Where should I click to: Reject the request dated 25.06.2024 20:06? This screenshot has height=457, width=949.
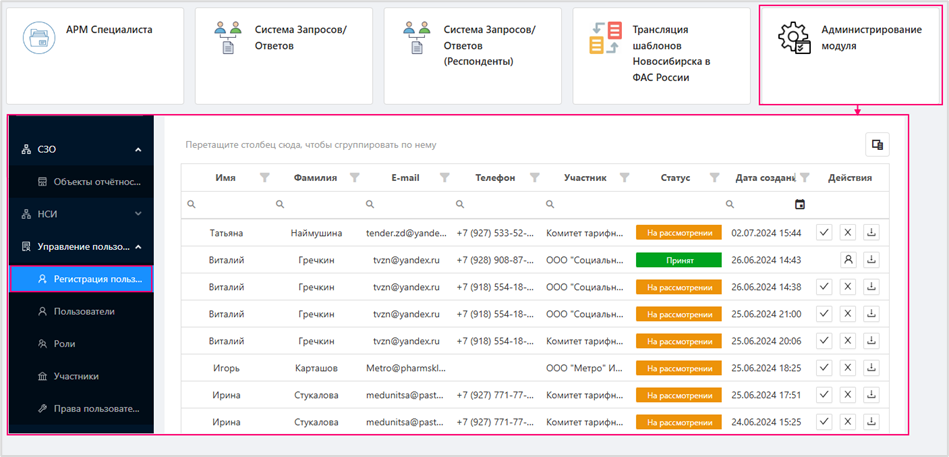coord(848,340)
